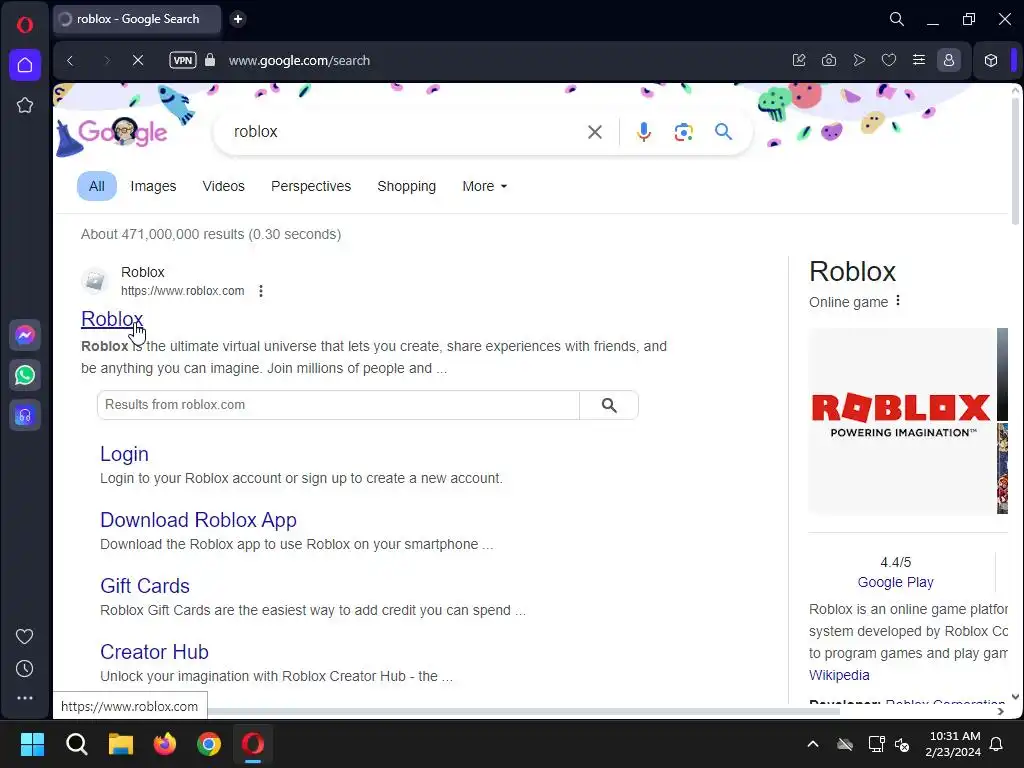Start voice search with microphone icon
The width and height of the screenshot is (1024, 768).
643,132
